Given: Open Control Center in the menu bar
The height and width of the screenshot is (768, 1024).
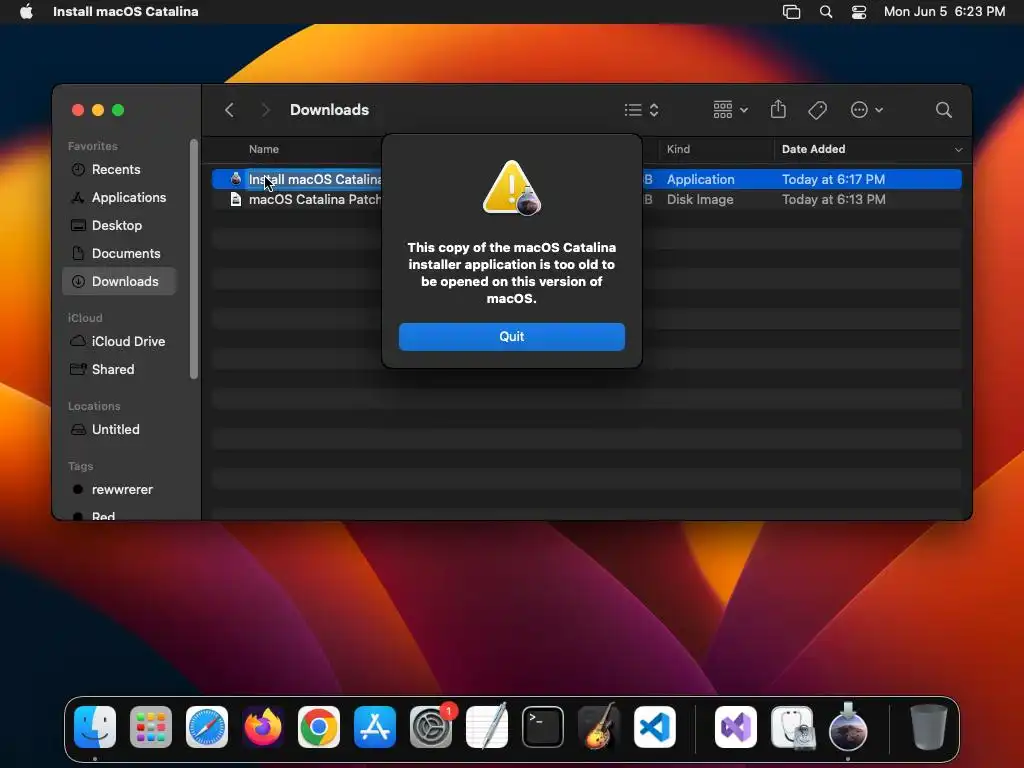Looking at the screenshot, I should click(859, 11).
